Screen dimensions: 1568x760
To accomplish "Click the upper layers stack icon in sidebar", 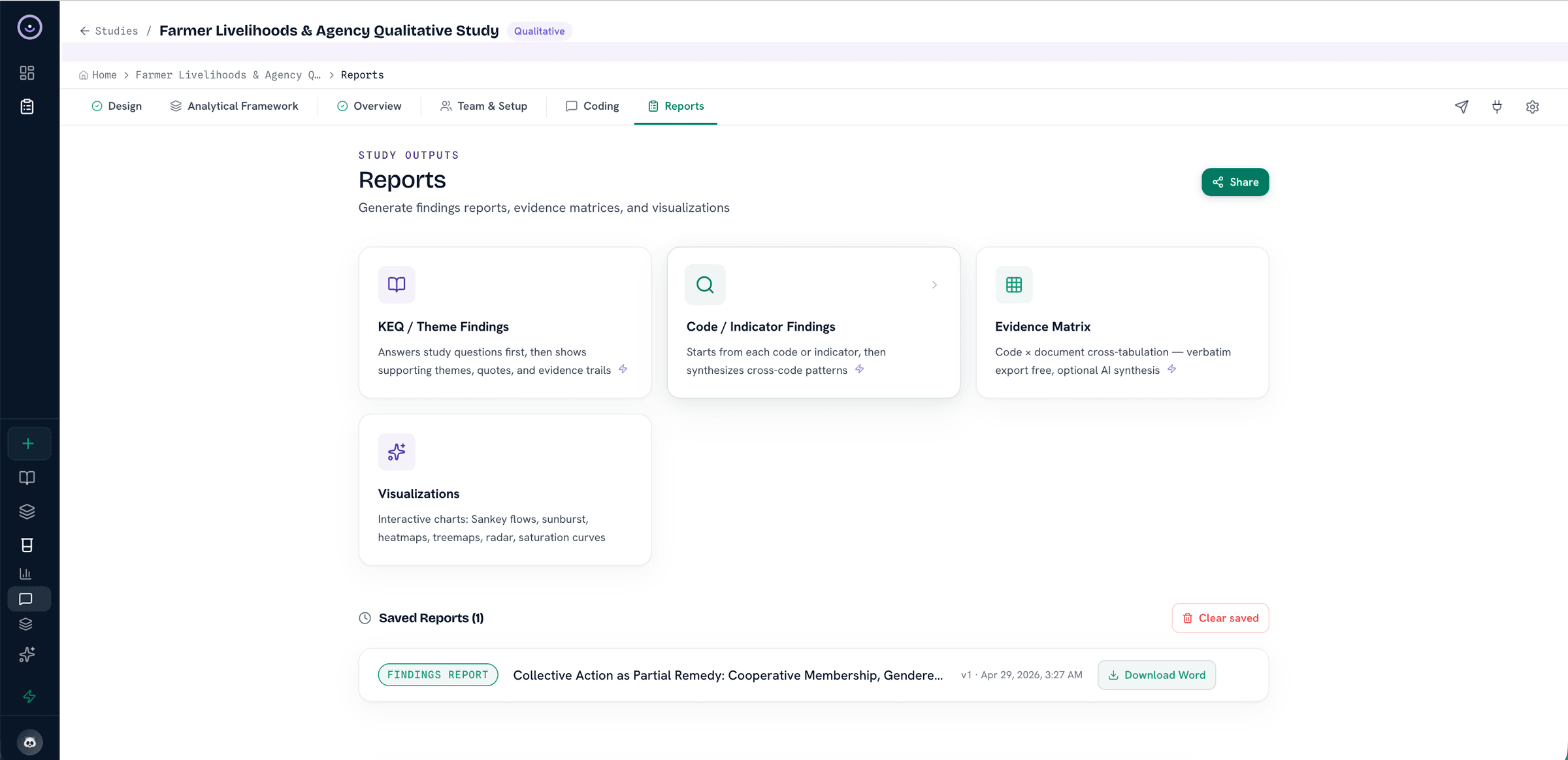I will [x=27, y=512].
